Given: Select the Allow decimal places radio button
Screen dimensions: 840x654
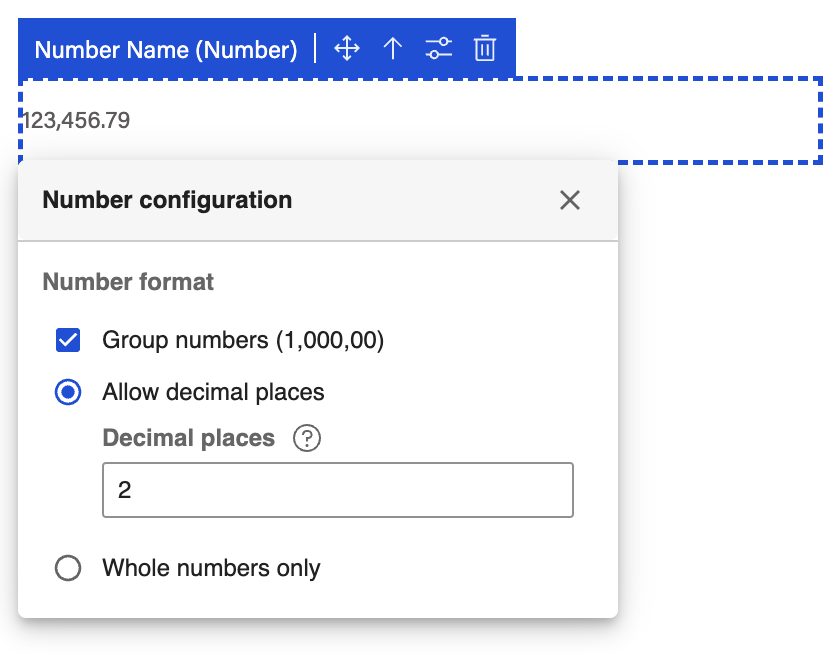Looking at the screenshot, I should [x=68, y=392].
